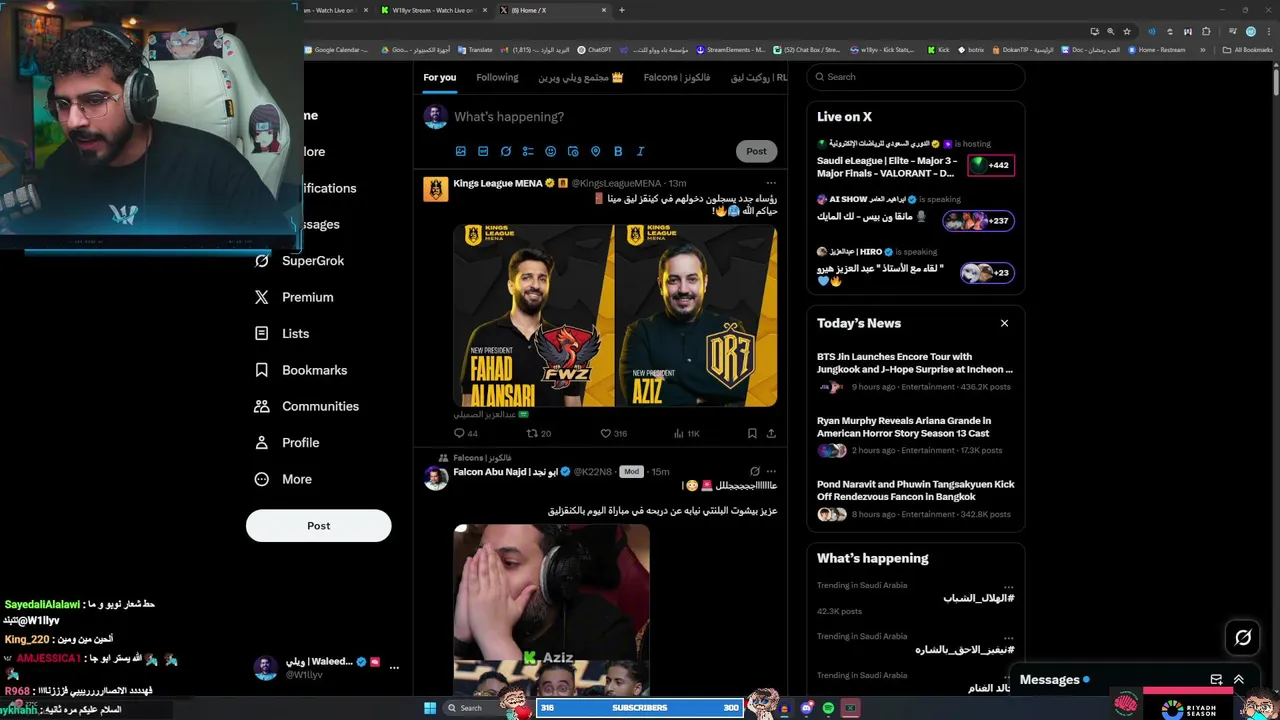Open the Falcons | فالكونز tab
The width and height of the screenshot is (1280, 720).
[x=677, y=77]
